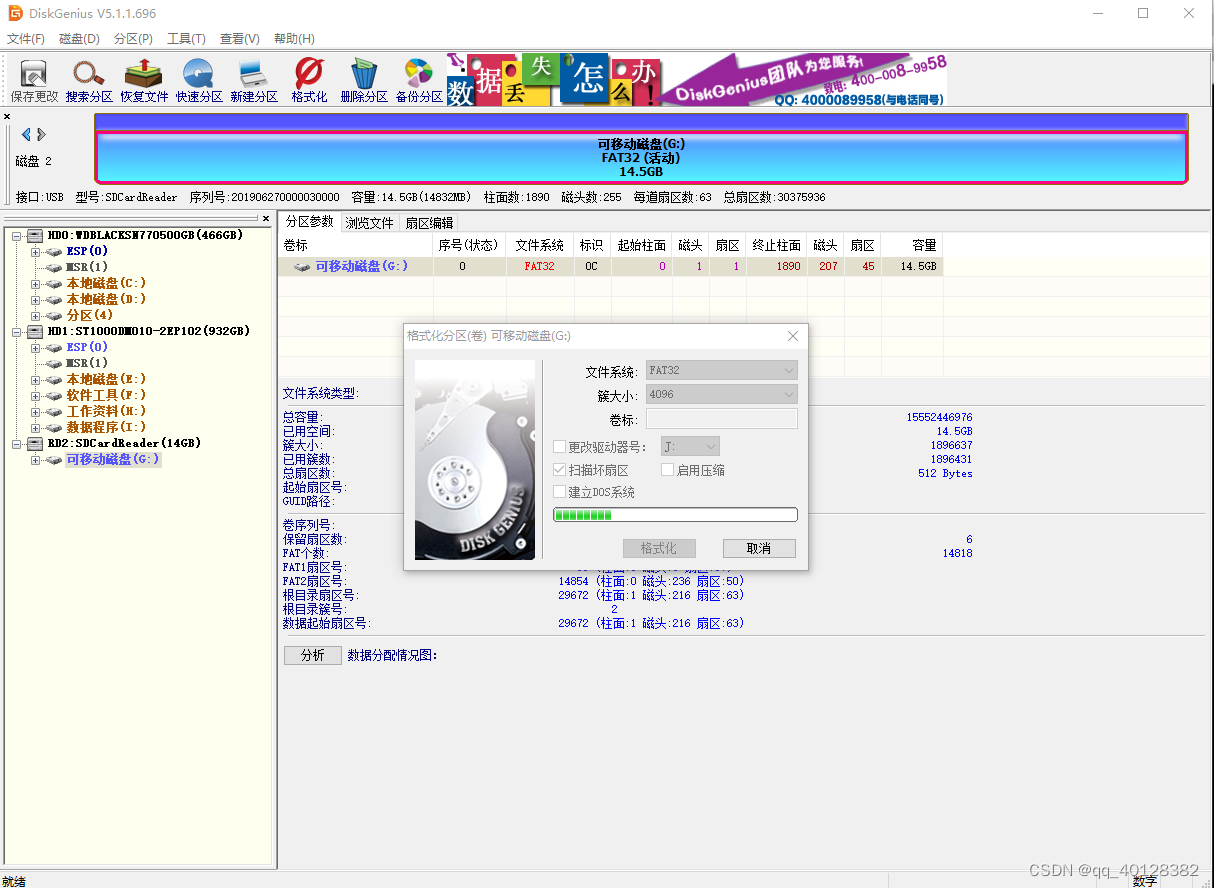Viewport: 1214px width, 888px height.
Task: Open the File System (文件系统) FAT32 dropdown
Action: tap(721, 370)
